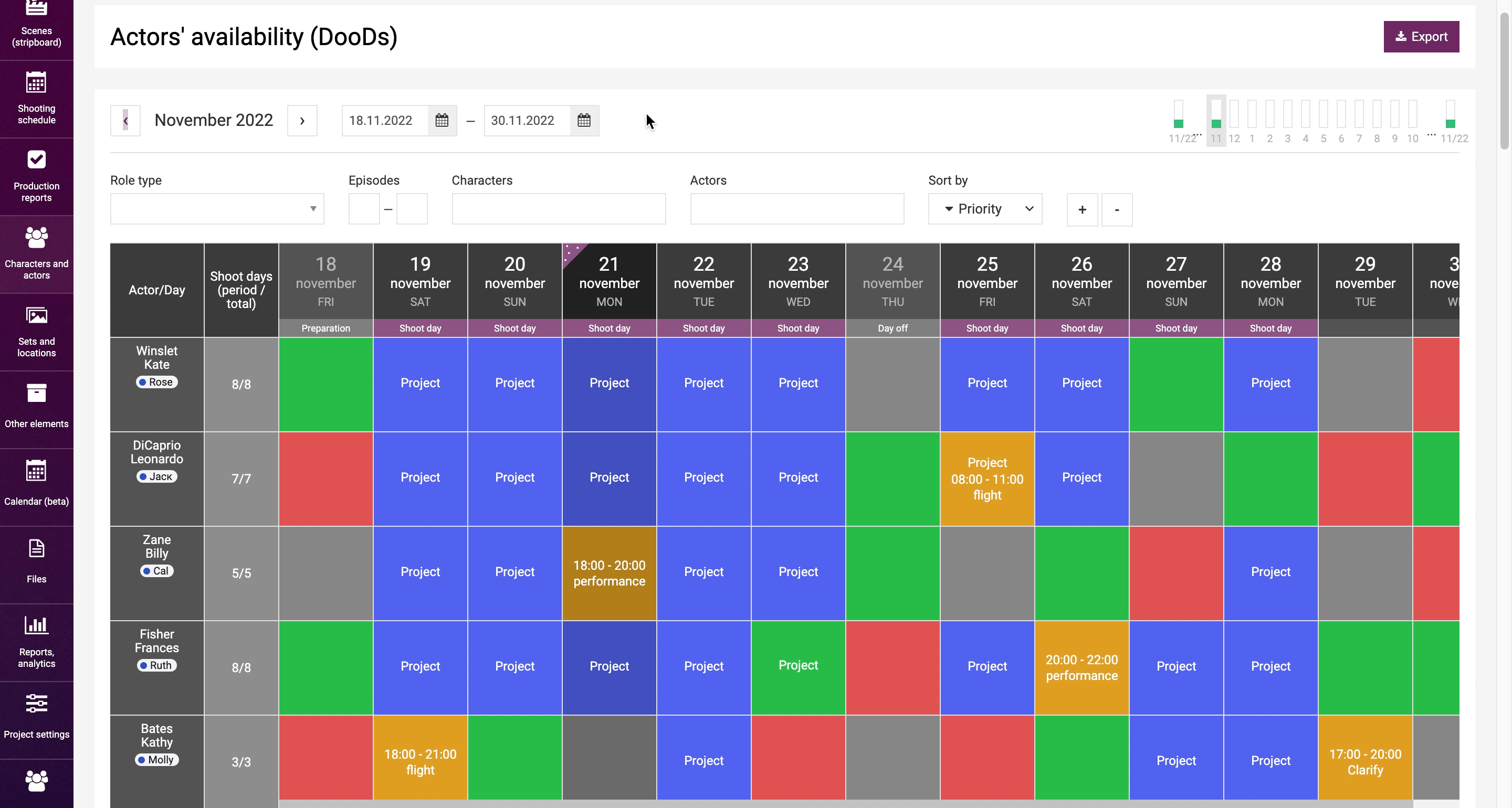
Task: Click Bates Kathy's 17:00 - 20:00 Clarify cell
Action: click(1365, 758)
